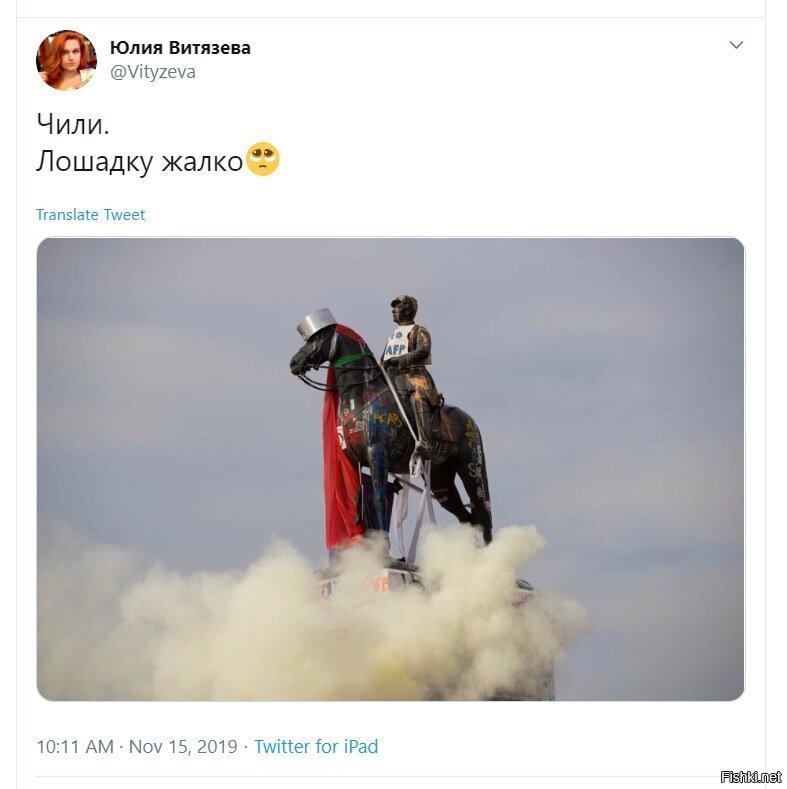Image resolution: width=787 pixels, height=789 pixels.
Task: Click the ACAB graffiti on the horse
Action: point(388,419)
